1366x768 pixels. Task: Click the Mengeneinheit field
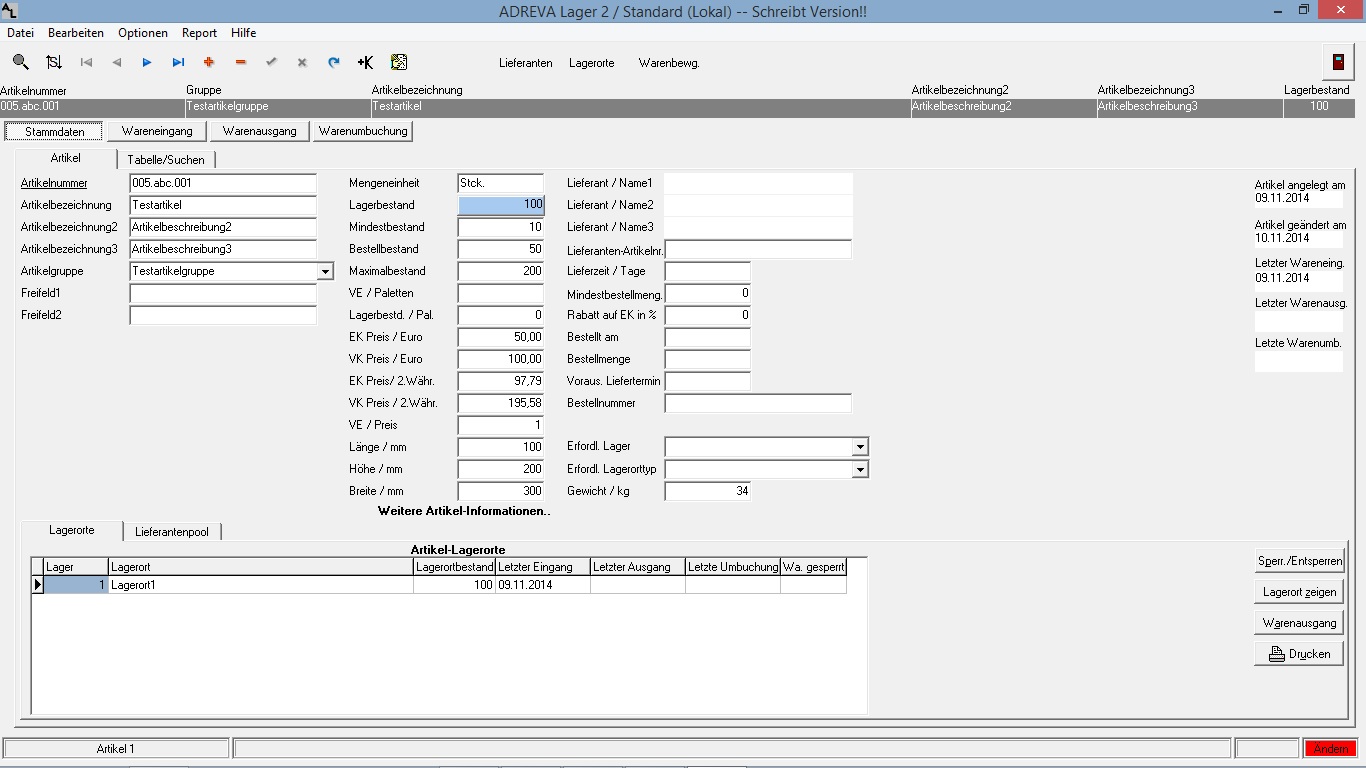pyautogui.click(x=501, y=183)
